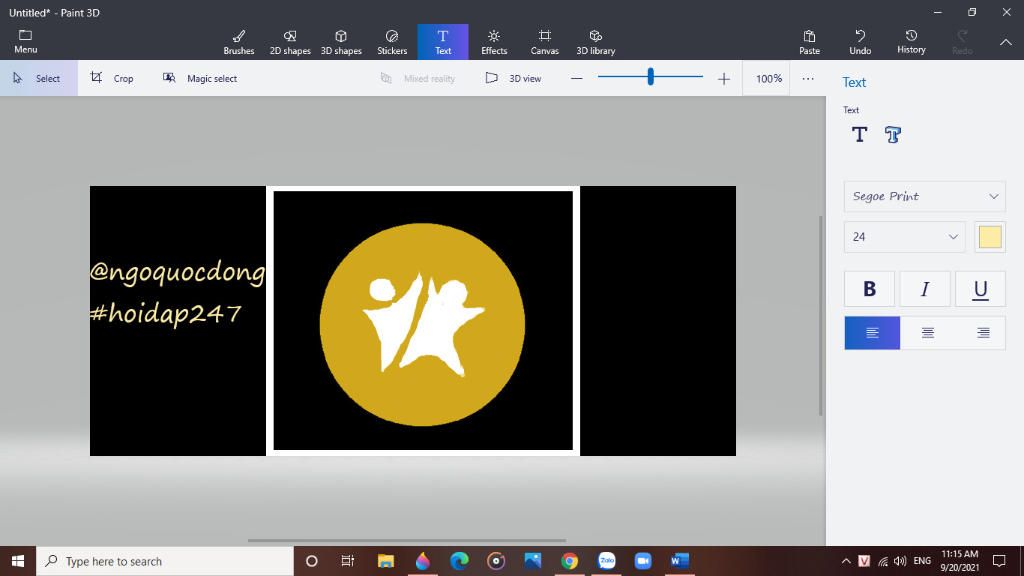Click the taskbar search box
Viewport: 1024px width, 576px height.
[x=165, y=561]
